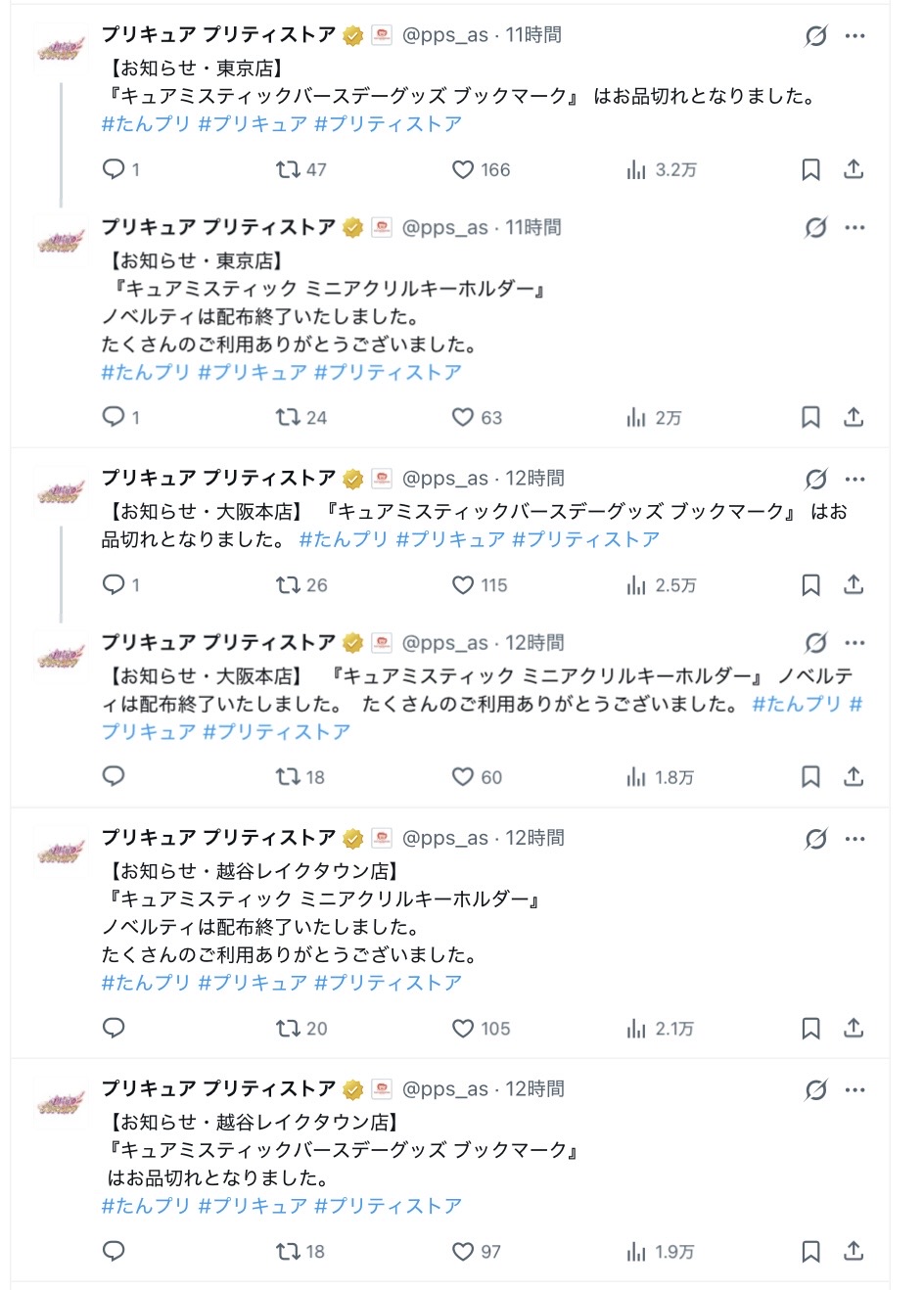Image resolution: width=924 pixels, height=1290 pixels.
Task: Open the プリキュア プリティストア avatar on the 105-likes tweet
Action: 61,852
